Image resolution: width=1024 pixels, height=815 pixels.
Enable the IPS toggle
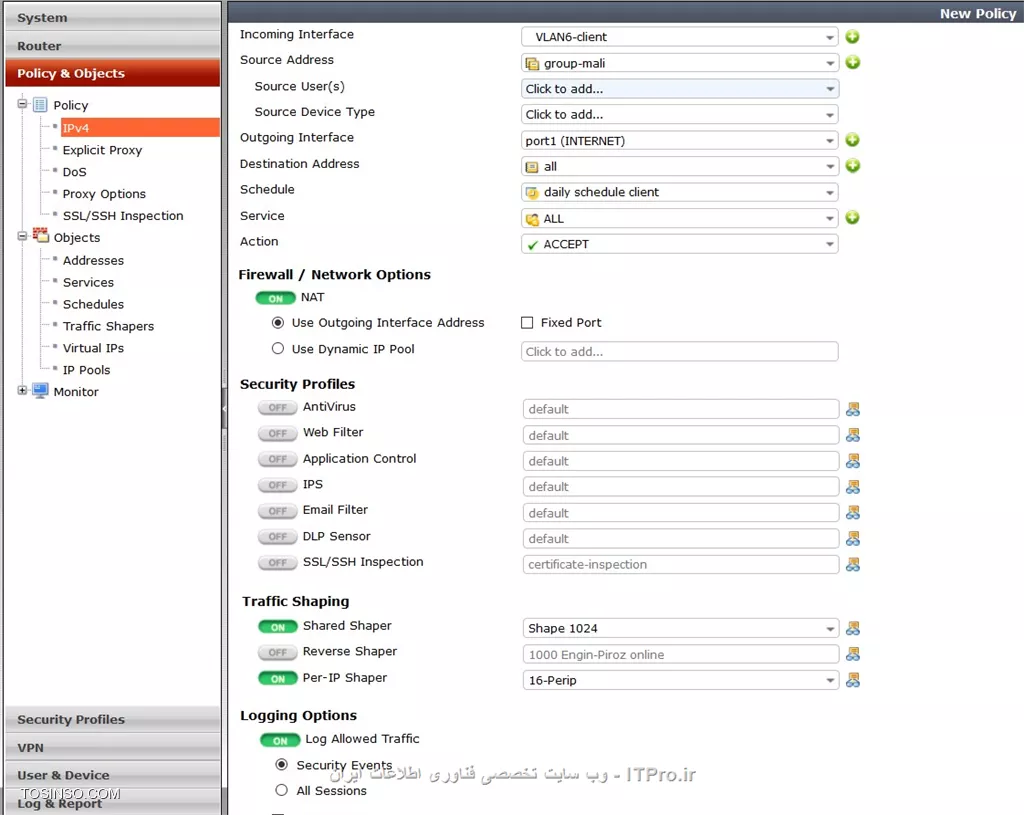click(278, 485)
